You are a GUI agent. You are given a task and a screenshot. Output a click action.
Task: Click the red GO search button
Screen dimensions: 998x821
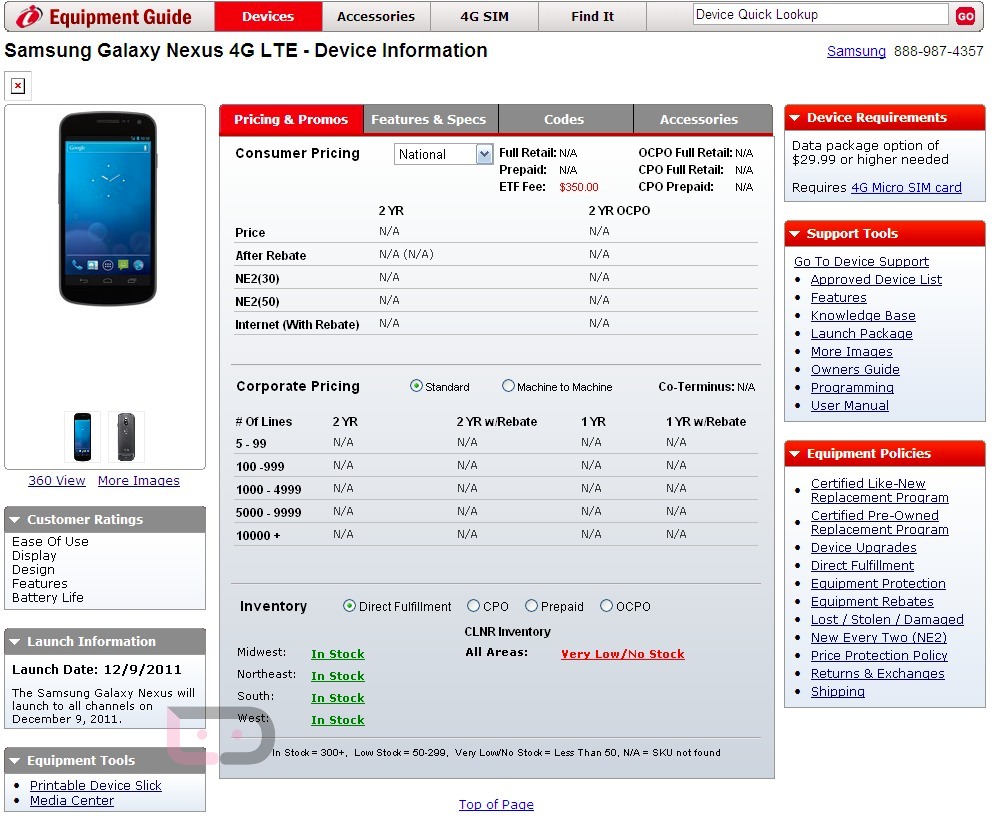(x=965, y=16)
